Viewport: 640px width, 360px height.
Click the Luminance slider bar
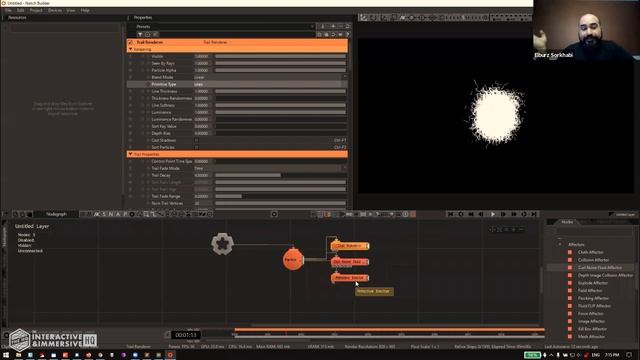(x=280, y=112)
